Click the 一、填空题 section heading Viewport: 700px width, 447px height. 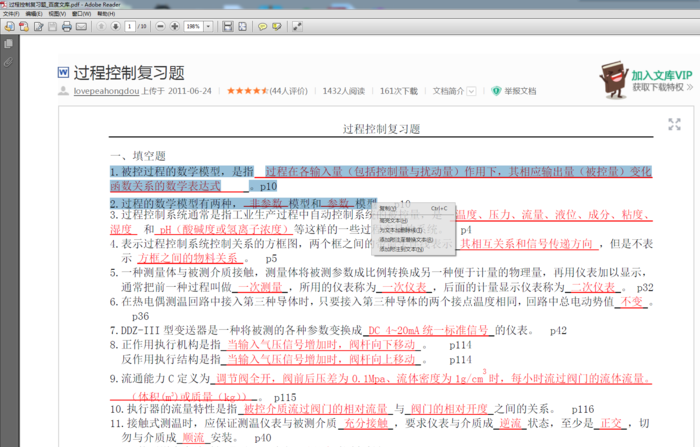point(138,156)
